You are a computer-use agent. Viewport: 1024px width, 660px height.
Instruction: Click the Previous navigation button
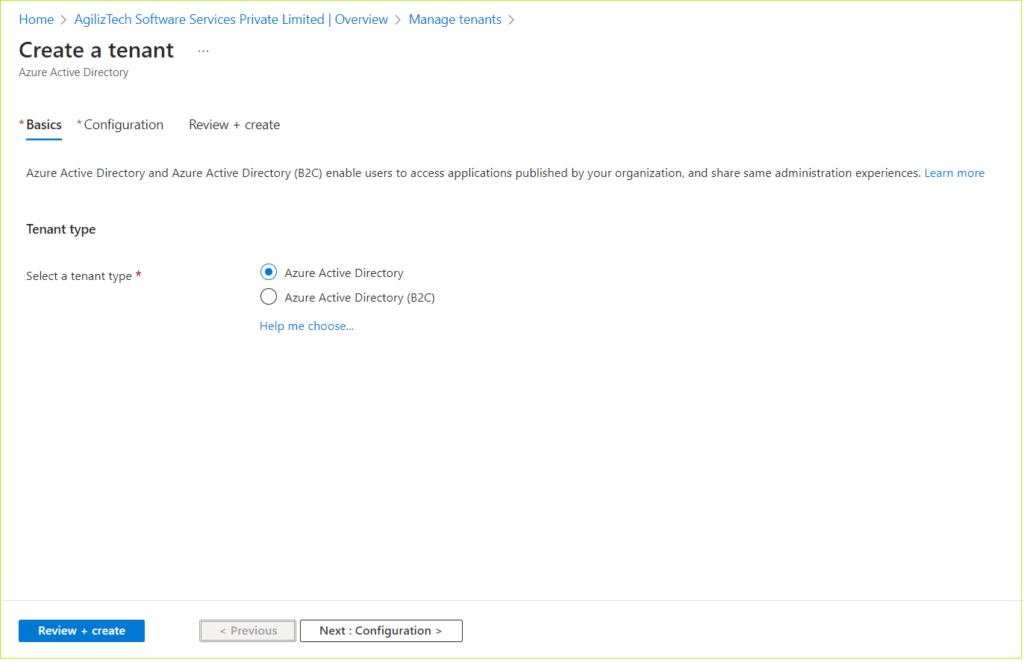(x=247, y=630)
